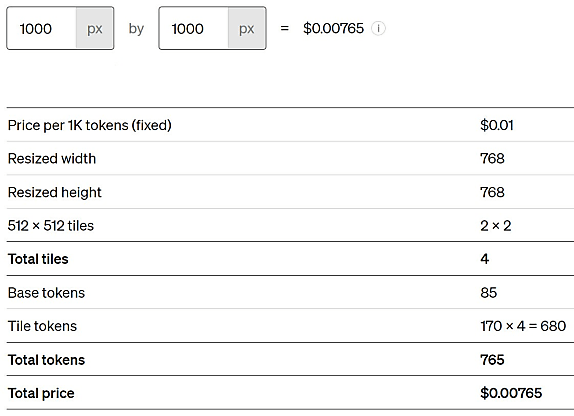574x416 pixels.
Task: Select the Resized height row label
Action: 55,192
